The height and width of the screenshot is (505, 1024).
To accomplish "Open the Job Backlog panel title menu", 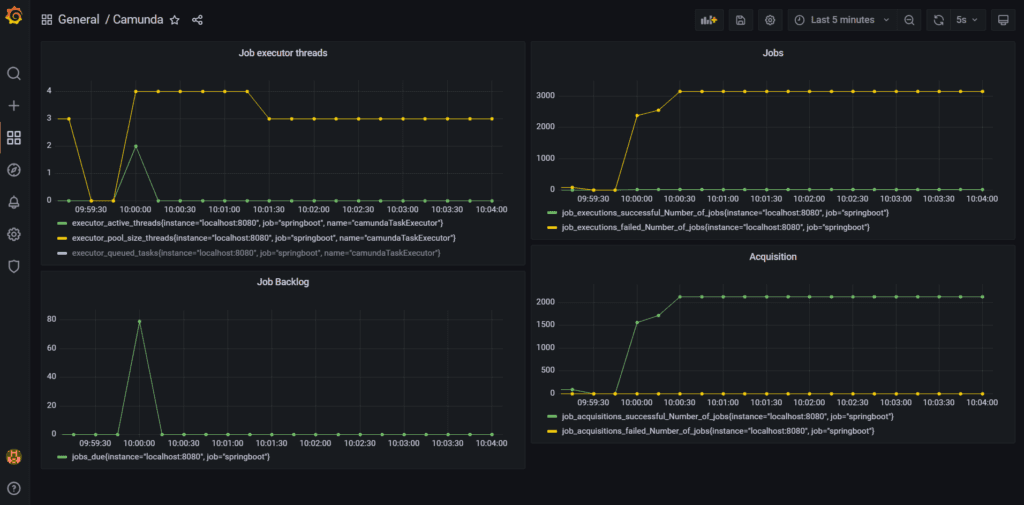I will click(x=283, y=282).
